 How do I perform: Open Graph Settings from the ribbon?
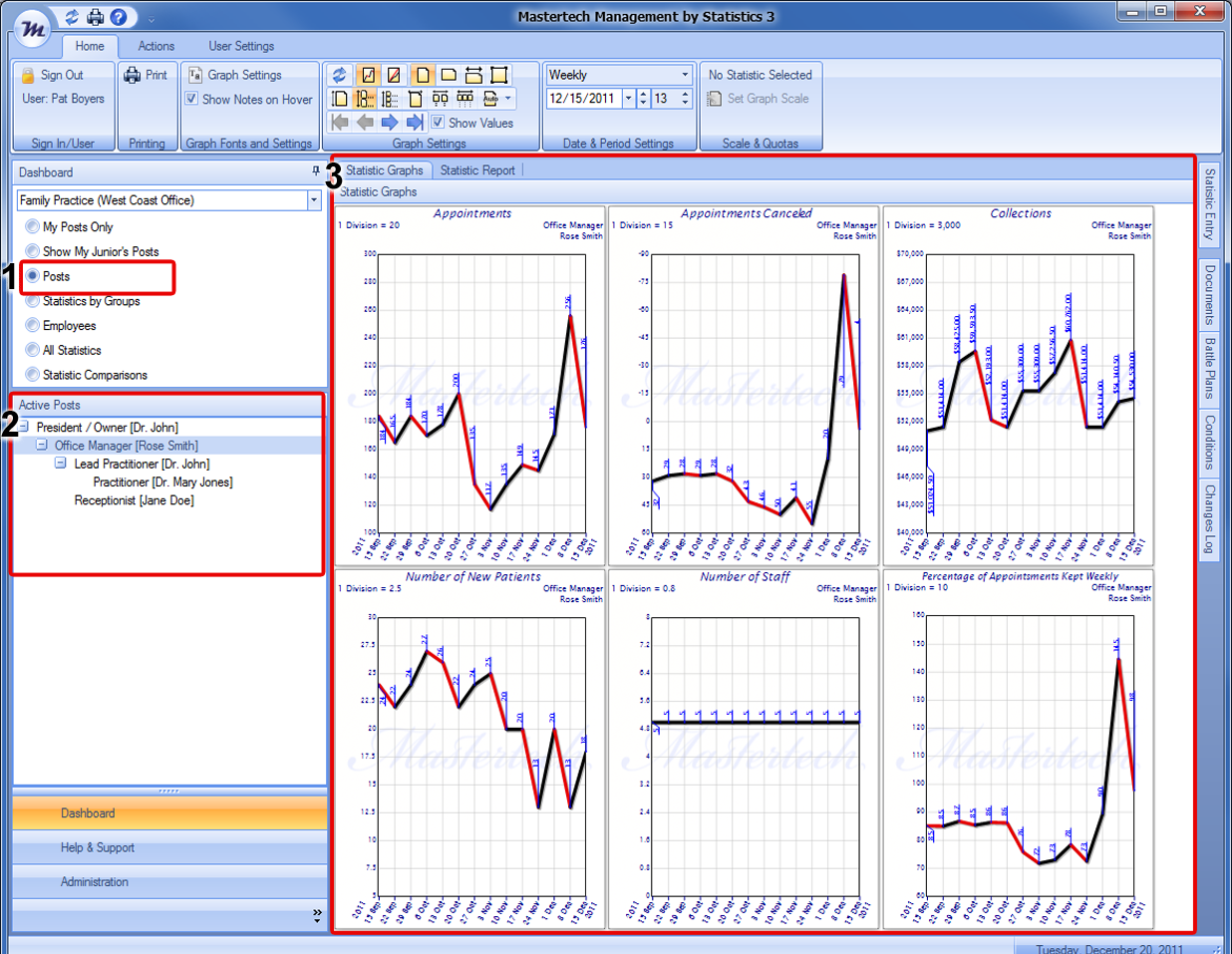235,75
